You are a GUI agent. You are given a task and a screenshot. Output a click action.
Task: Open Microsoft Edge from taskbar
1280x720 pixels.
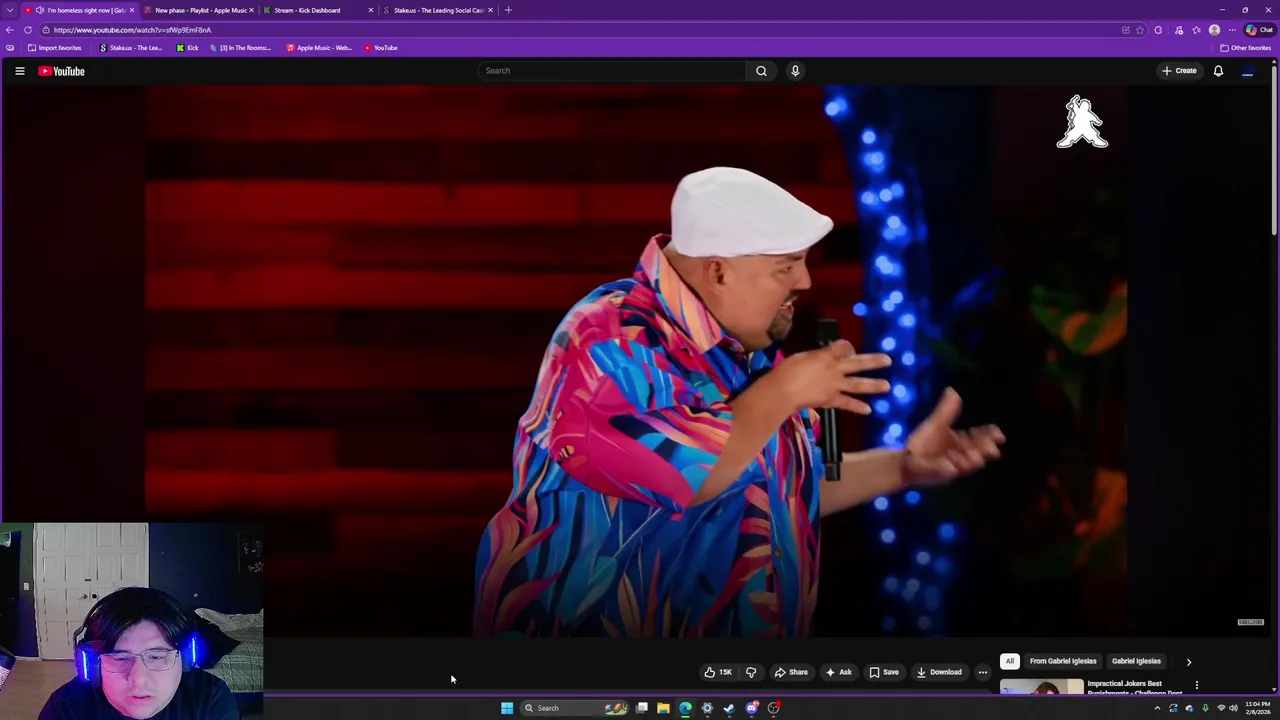685,708
